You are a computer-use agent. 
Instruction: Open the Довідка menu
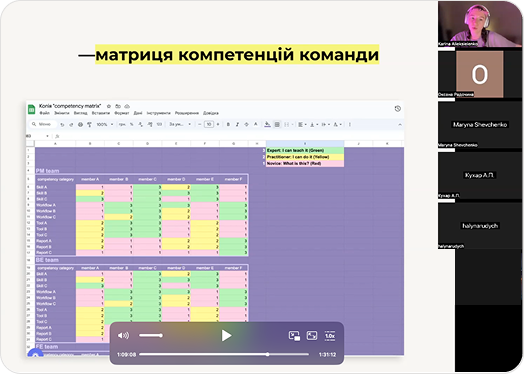[x=211, y=113]
